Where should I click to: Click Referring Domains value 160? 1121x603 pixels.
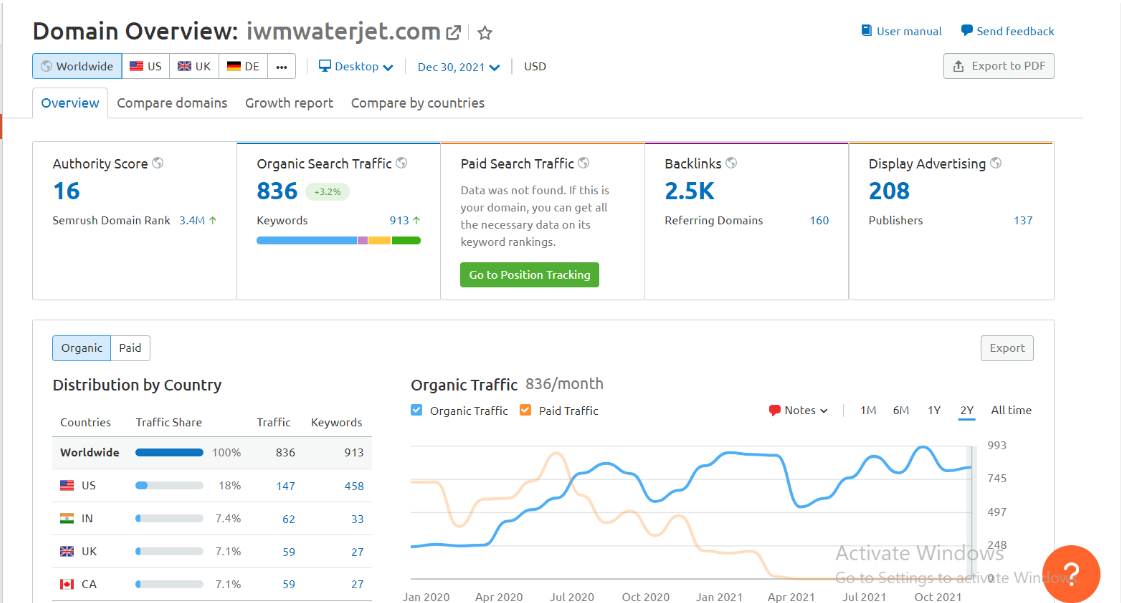click(819, 220)
